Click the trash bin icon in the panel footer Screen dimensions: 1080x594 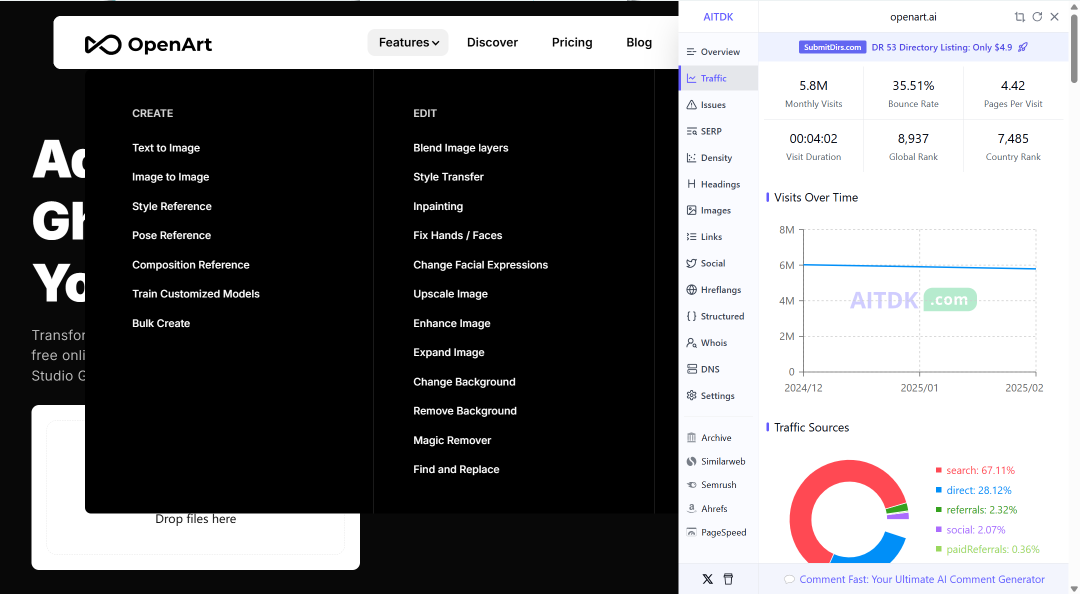[x=728, y=579]
